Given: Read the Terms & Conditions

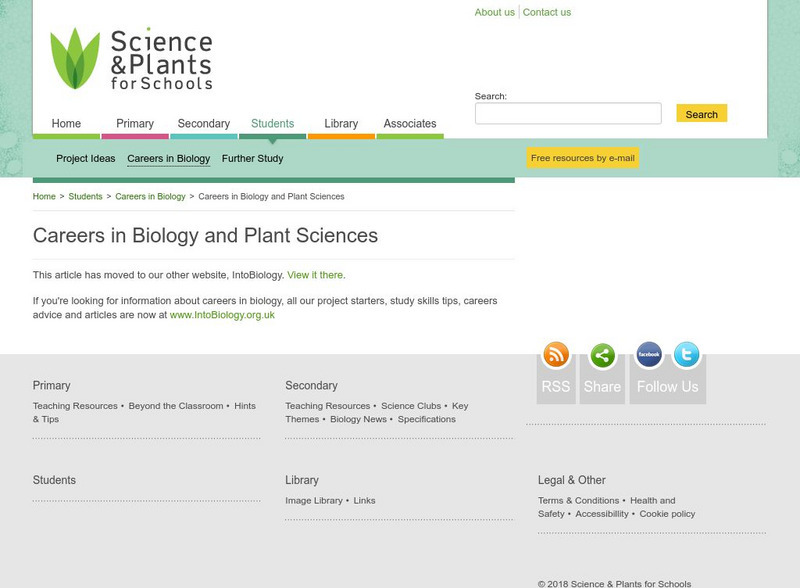Looking at the screenshot, I should click(578, 502).
